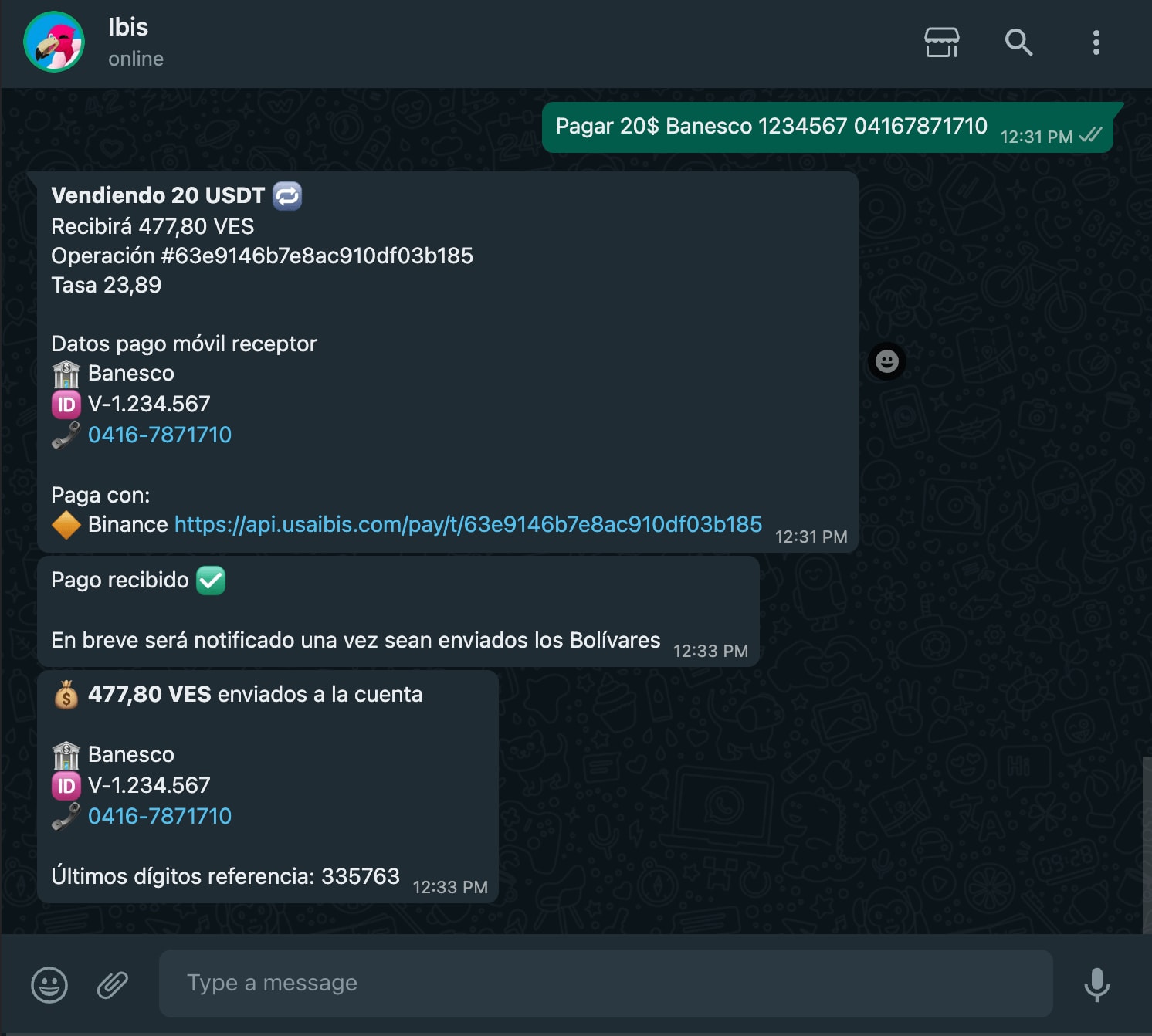This screenshot has width=1152, height=1036.
Task: Click Banesco bank line in first message
Action: (131, 373)
